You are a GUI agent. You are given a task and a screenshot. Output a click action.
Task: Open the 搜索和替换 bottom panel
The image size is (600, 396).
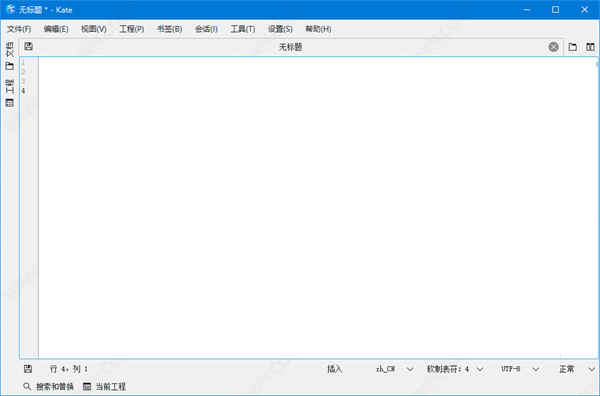(x=48, y=386)
